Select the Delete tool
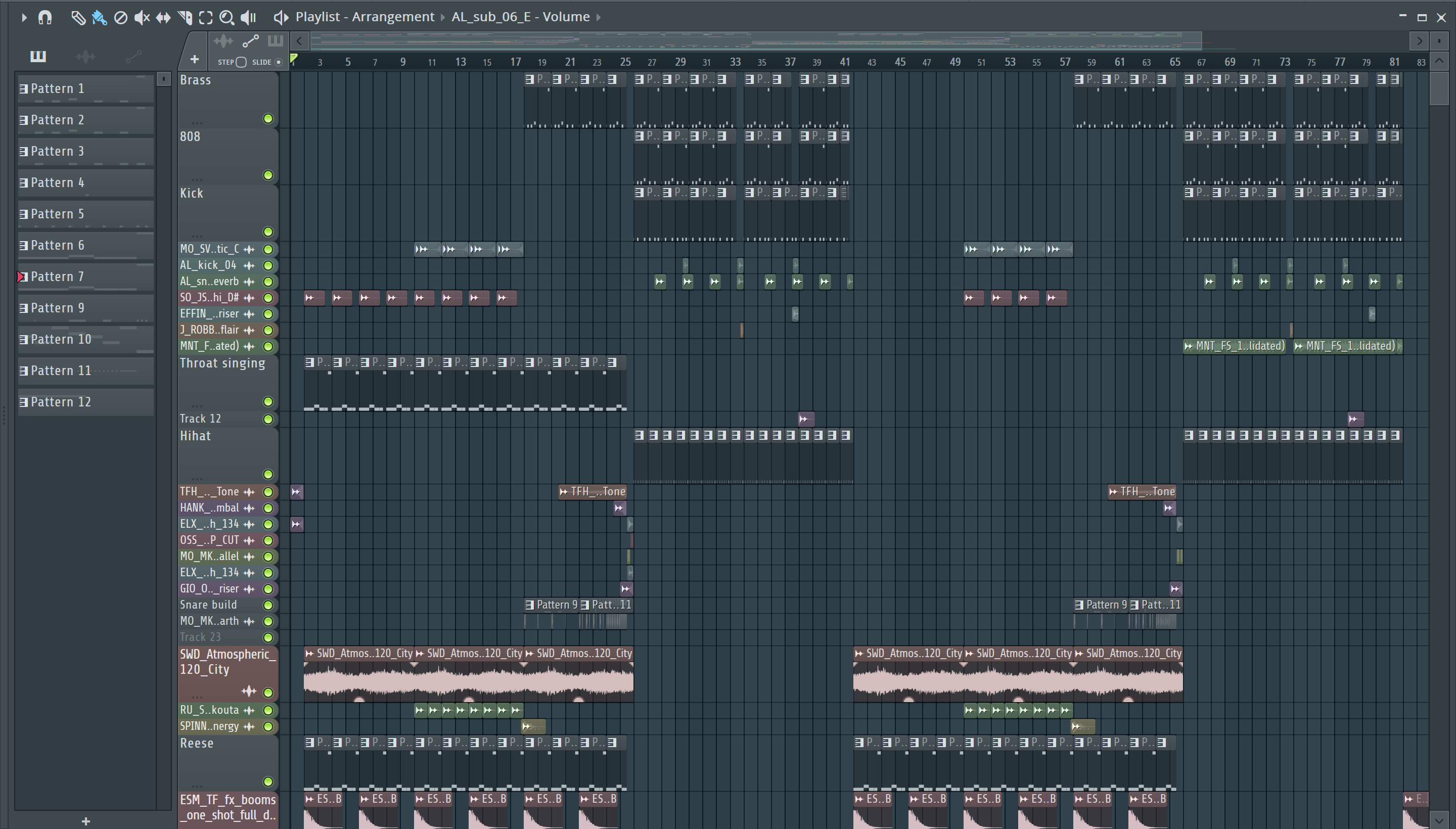 point(121,18)
